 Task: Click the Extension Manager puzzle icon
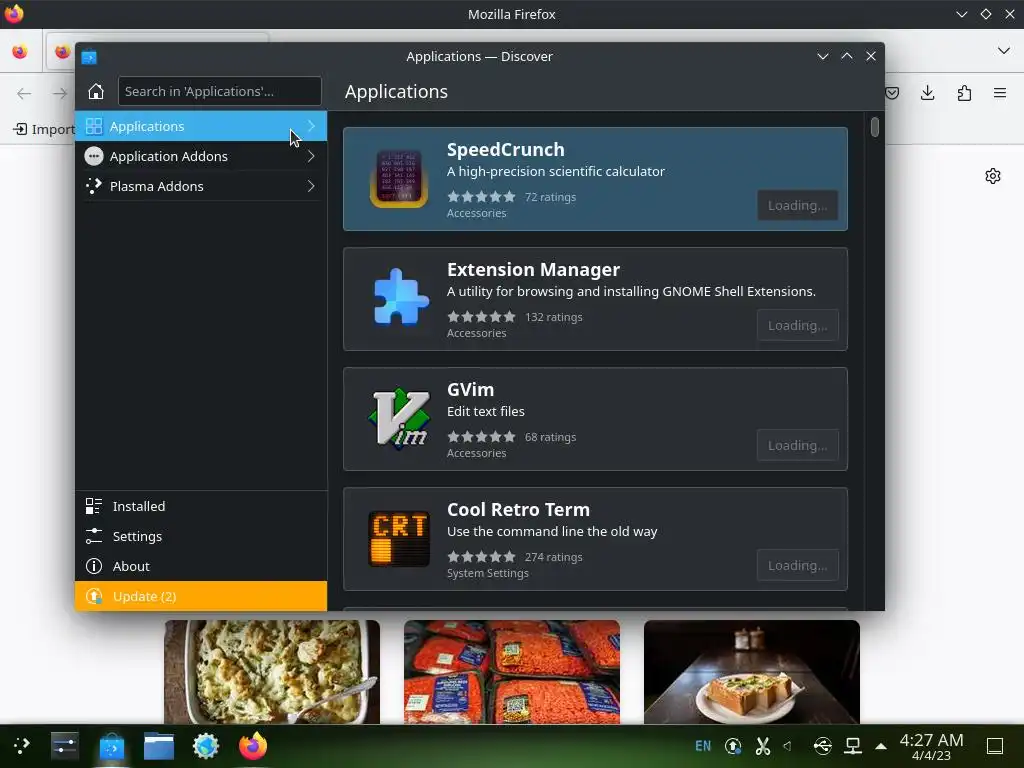tap(401, 297)
